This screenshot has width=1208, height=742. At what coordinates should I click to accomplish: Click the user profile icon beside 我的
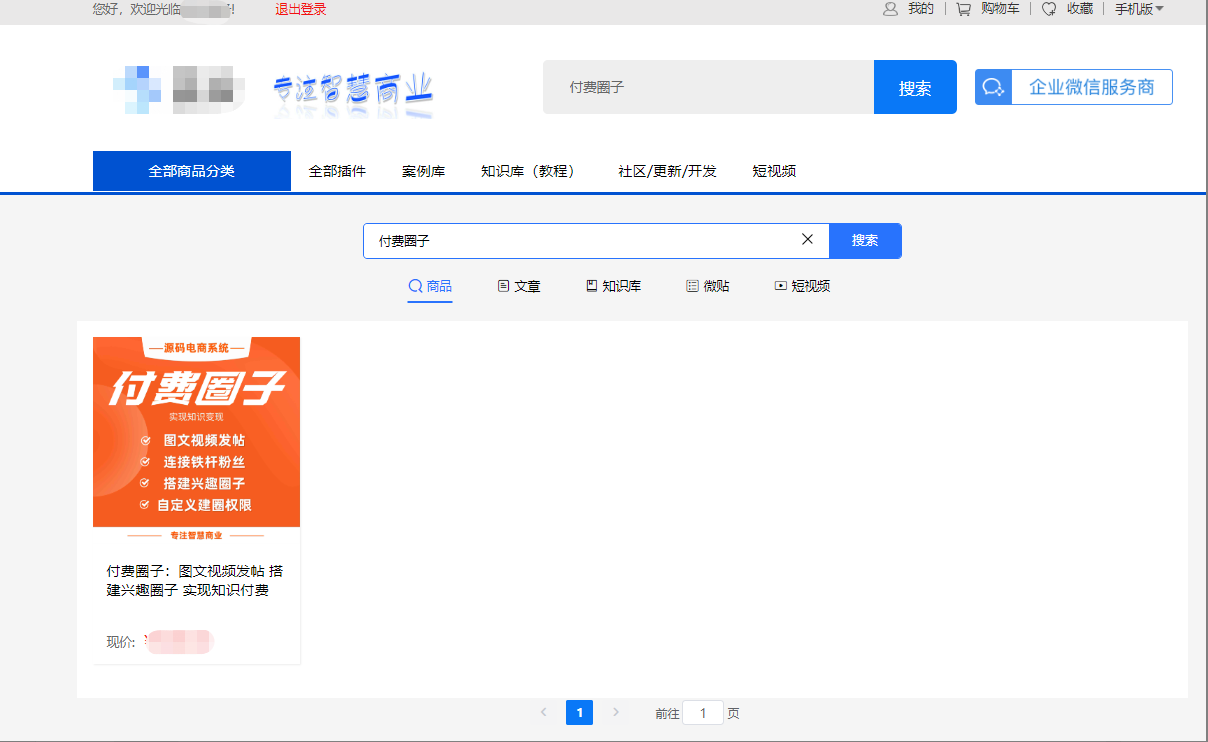(x=890, y=9)
